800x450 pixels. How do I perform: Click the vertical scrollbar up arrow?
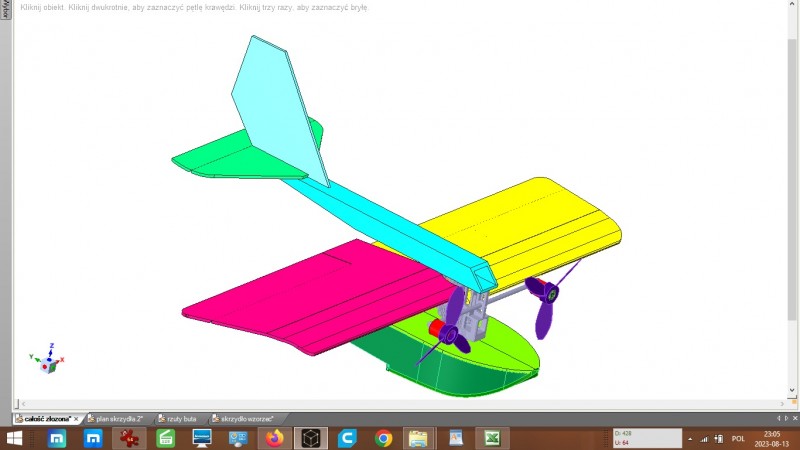(x=792, y=4)
